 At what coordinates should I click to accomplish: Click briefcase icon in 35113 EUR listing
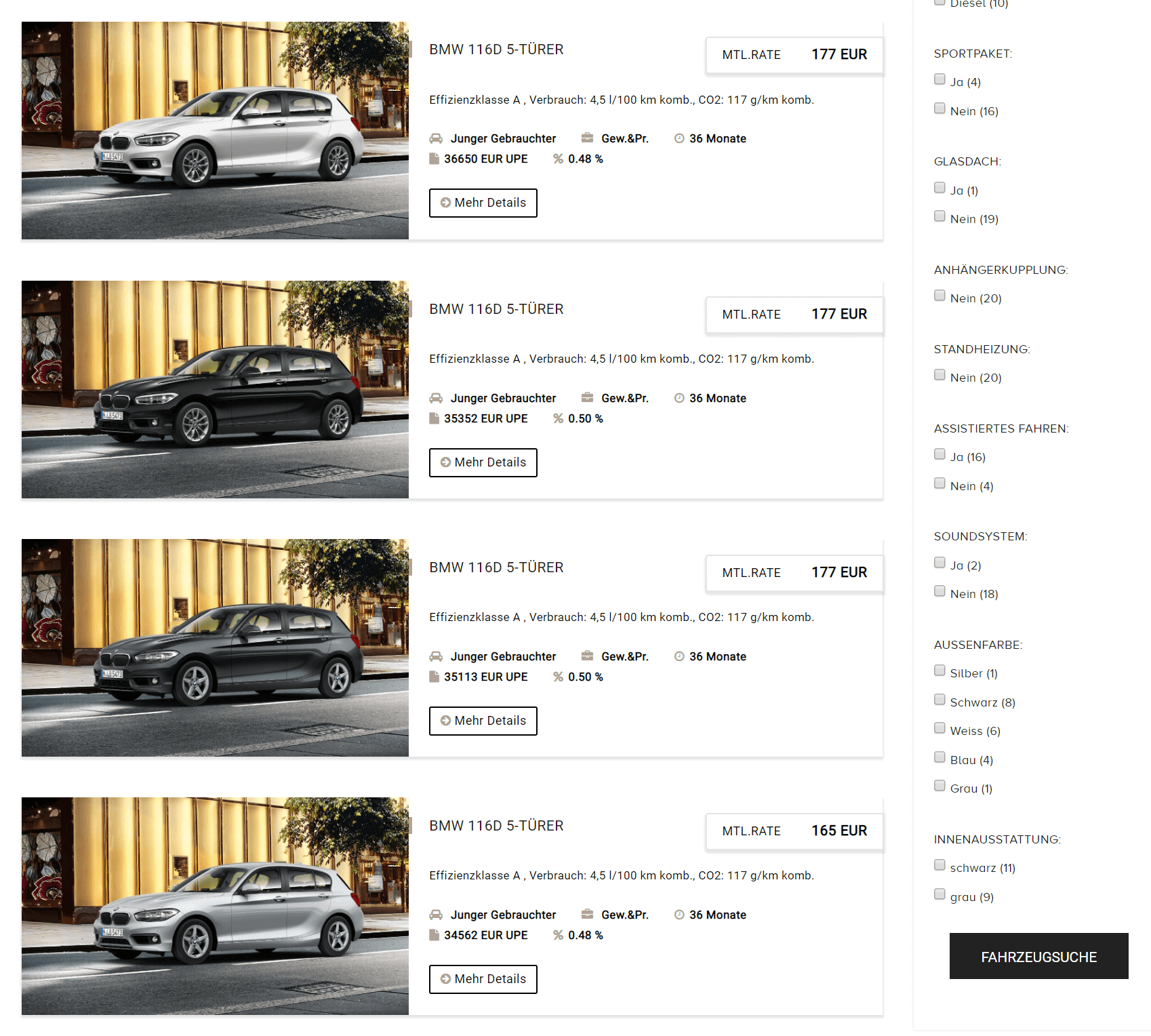tap(587, 656)
